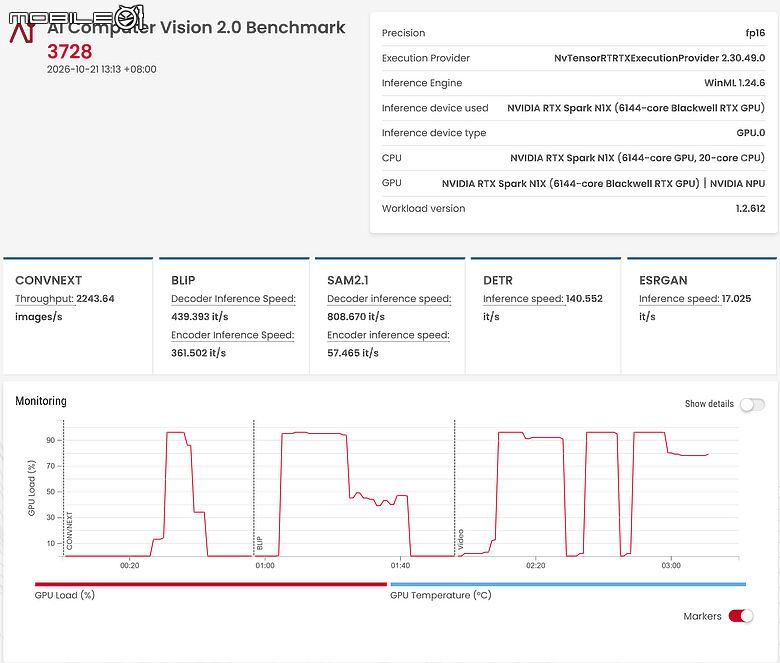The width and height of the screenshot is (780, 663).
Task: Click the Workload version label
Action: coord(423,208)
